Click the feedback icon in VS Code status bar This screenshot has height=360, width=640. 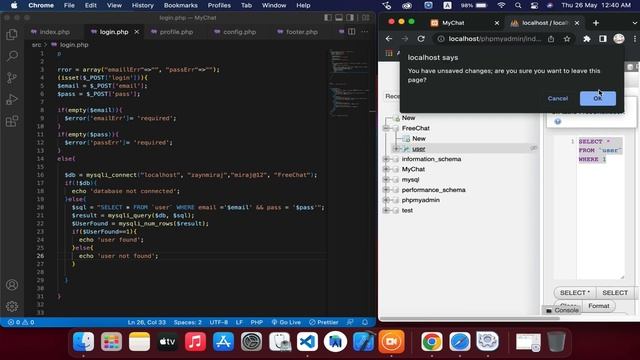(x=350, y=322)
